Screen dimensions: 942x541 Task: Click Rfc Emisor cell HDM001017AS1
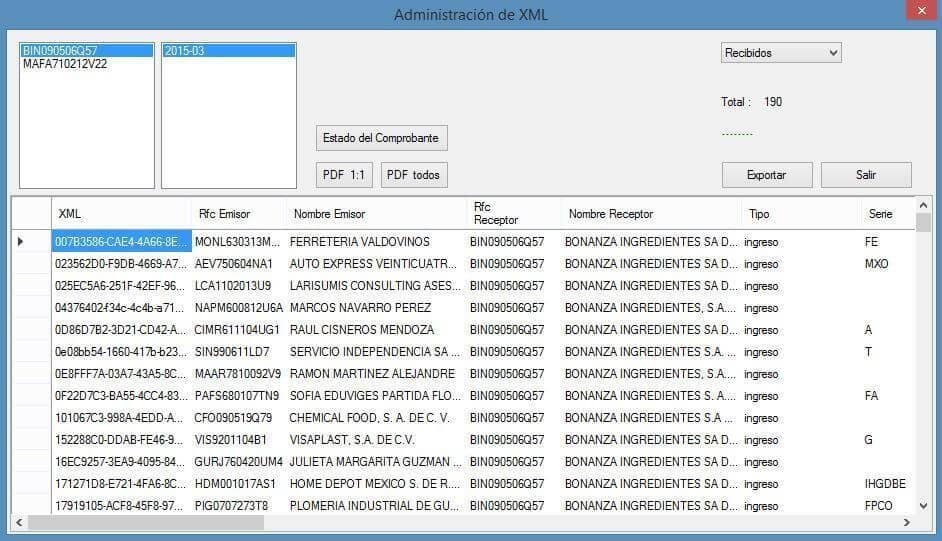[x=239, y=484]
